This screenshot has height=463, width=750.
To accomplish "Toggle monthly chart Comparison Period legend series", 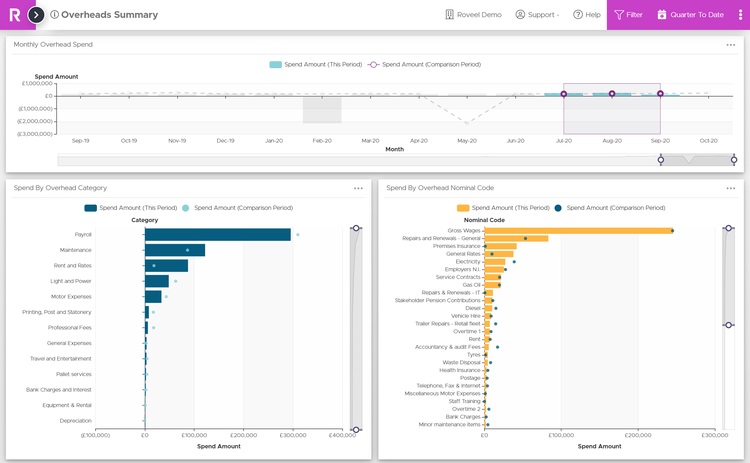I will point(424,64).
